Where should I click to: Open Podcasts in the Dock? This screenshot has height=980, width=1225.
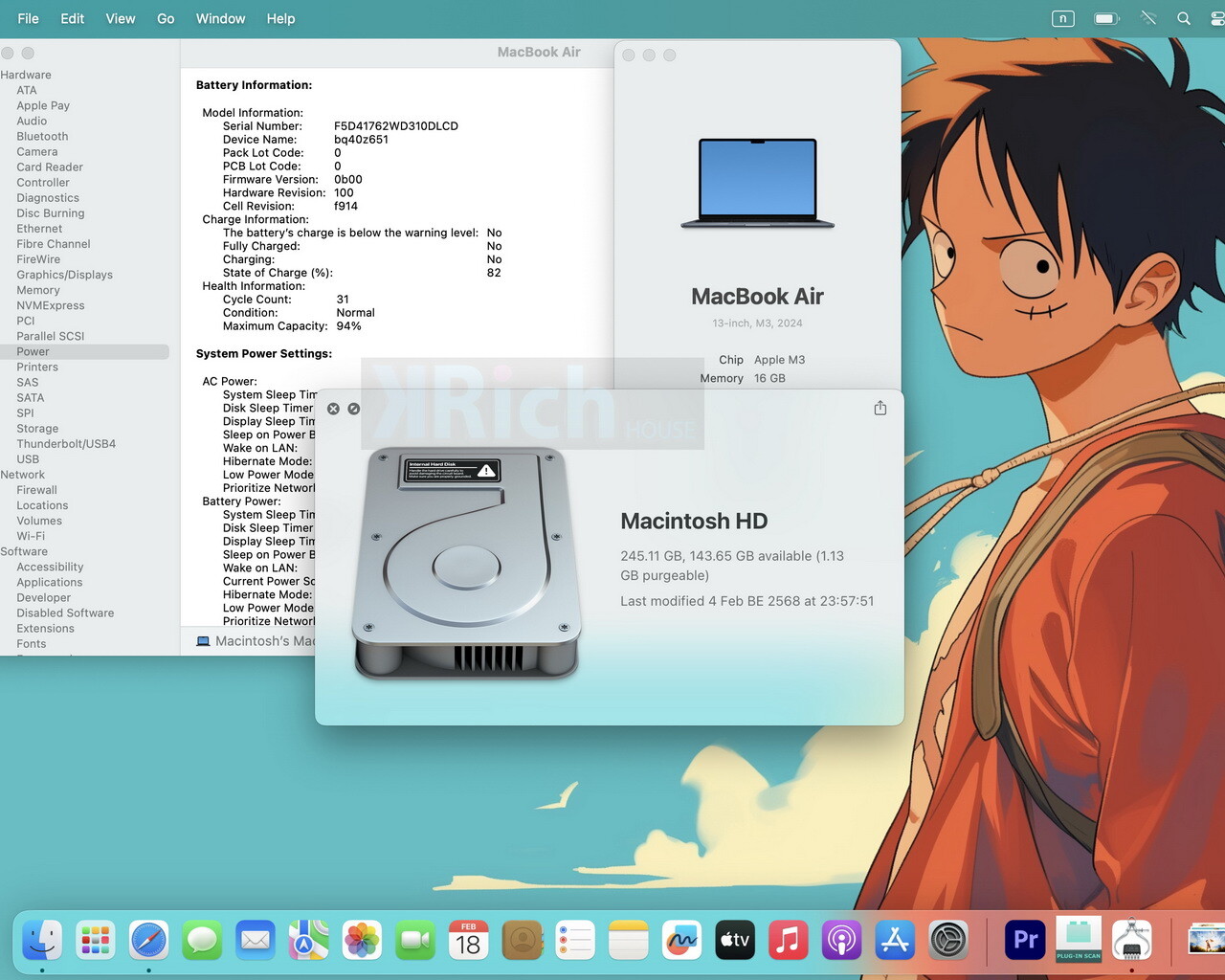click(x=841, y=941)
